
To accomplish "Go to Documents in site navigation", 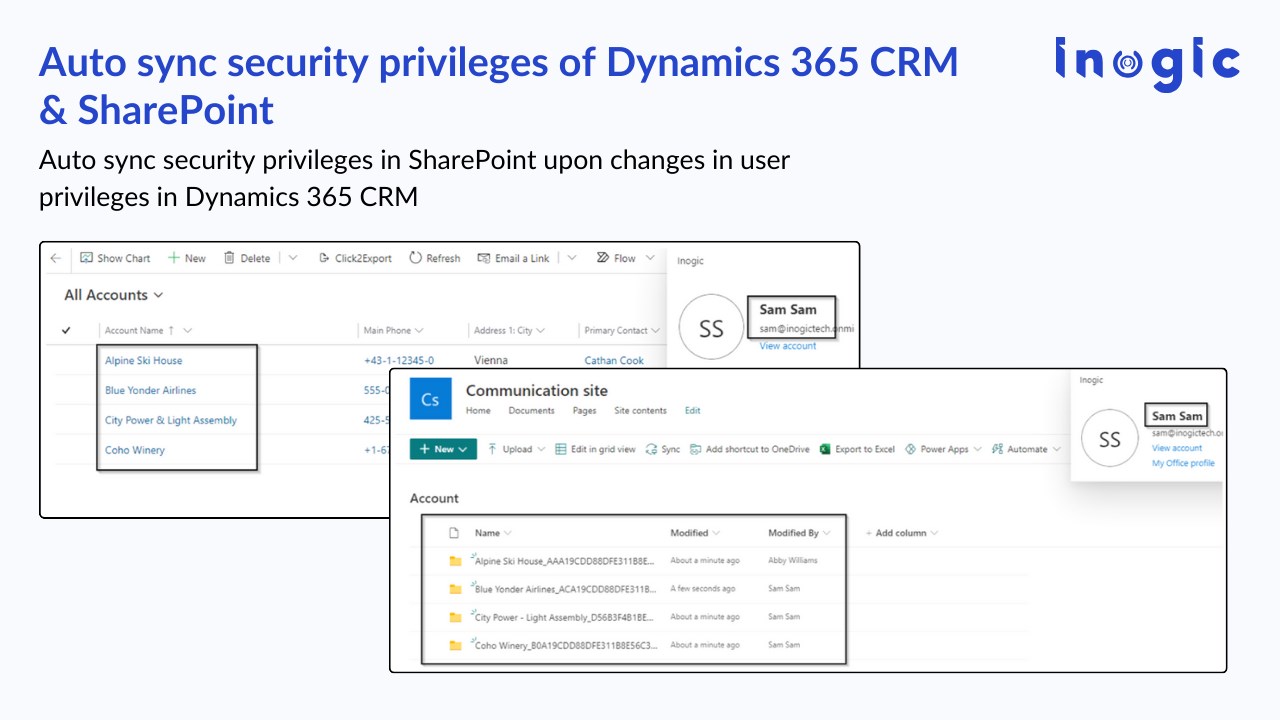I will (x=531, y=411).
